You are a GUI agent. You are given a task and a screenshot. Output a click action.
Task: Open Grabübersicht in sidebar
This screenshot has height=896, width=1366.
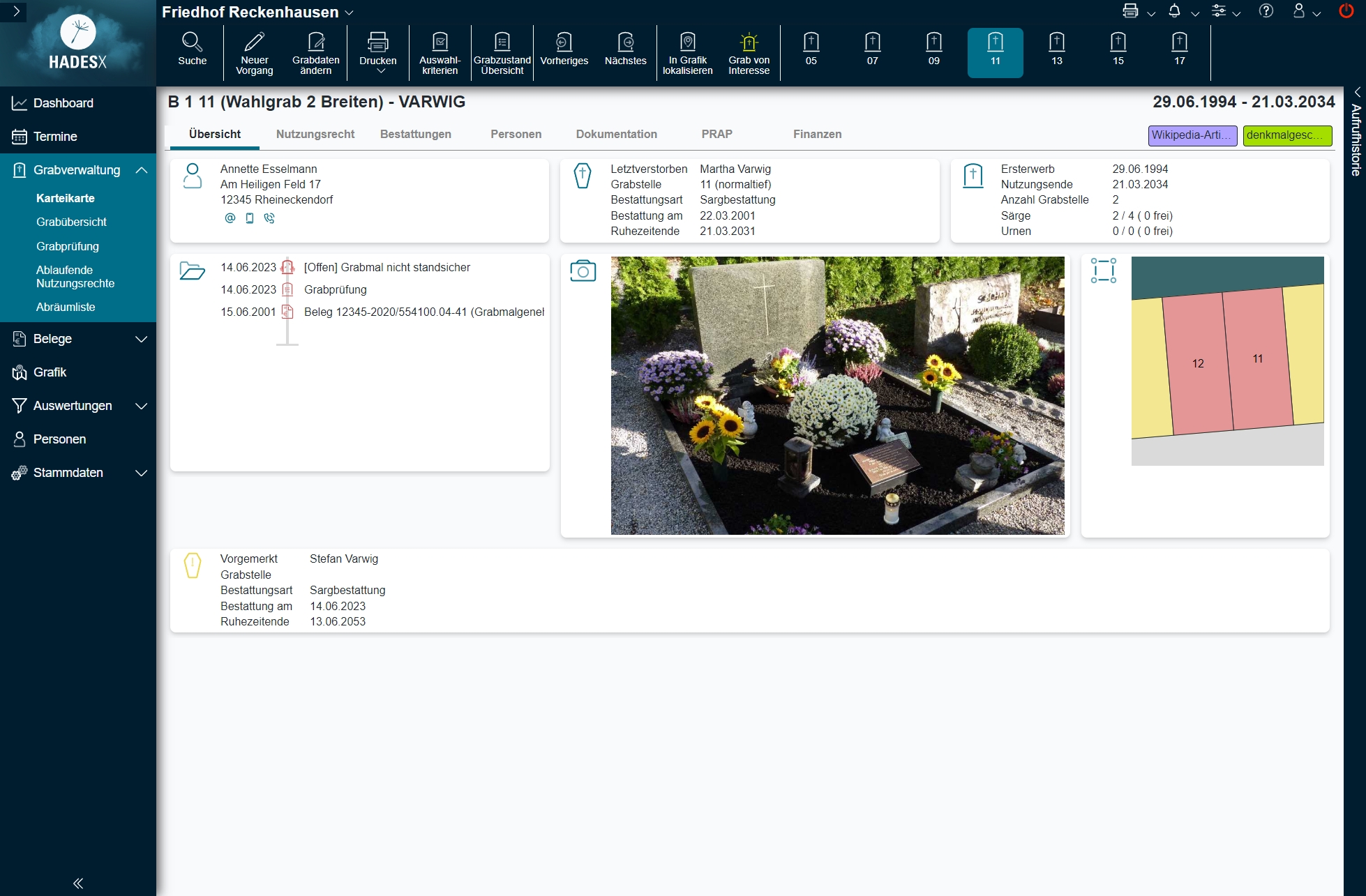point(71,222)
